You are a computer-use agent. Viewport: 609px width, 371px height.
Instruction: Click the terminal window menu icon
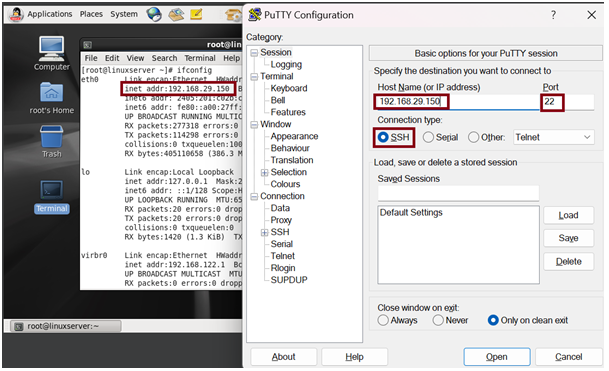point(88,45)
